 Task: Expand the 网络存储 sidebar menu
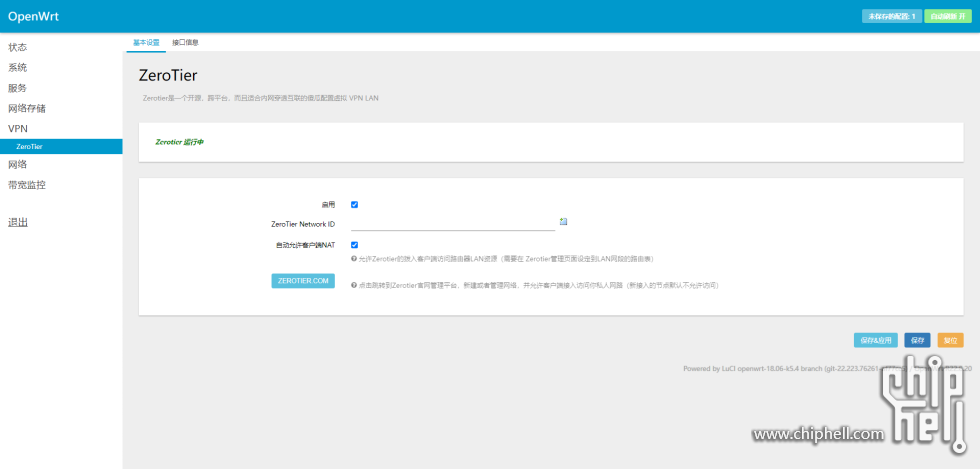tap(27, 108)
